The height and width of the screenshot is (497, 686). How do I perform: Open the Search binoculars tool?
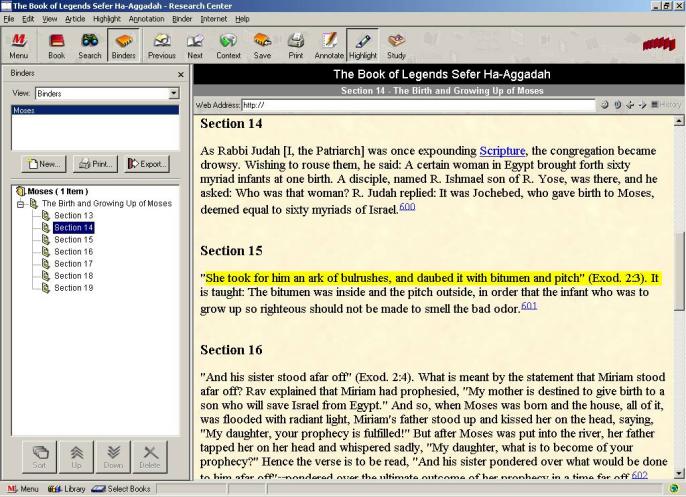click(90, 46)
